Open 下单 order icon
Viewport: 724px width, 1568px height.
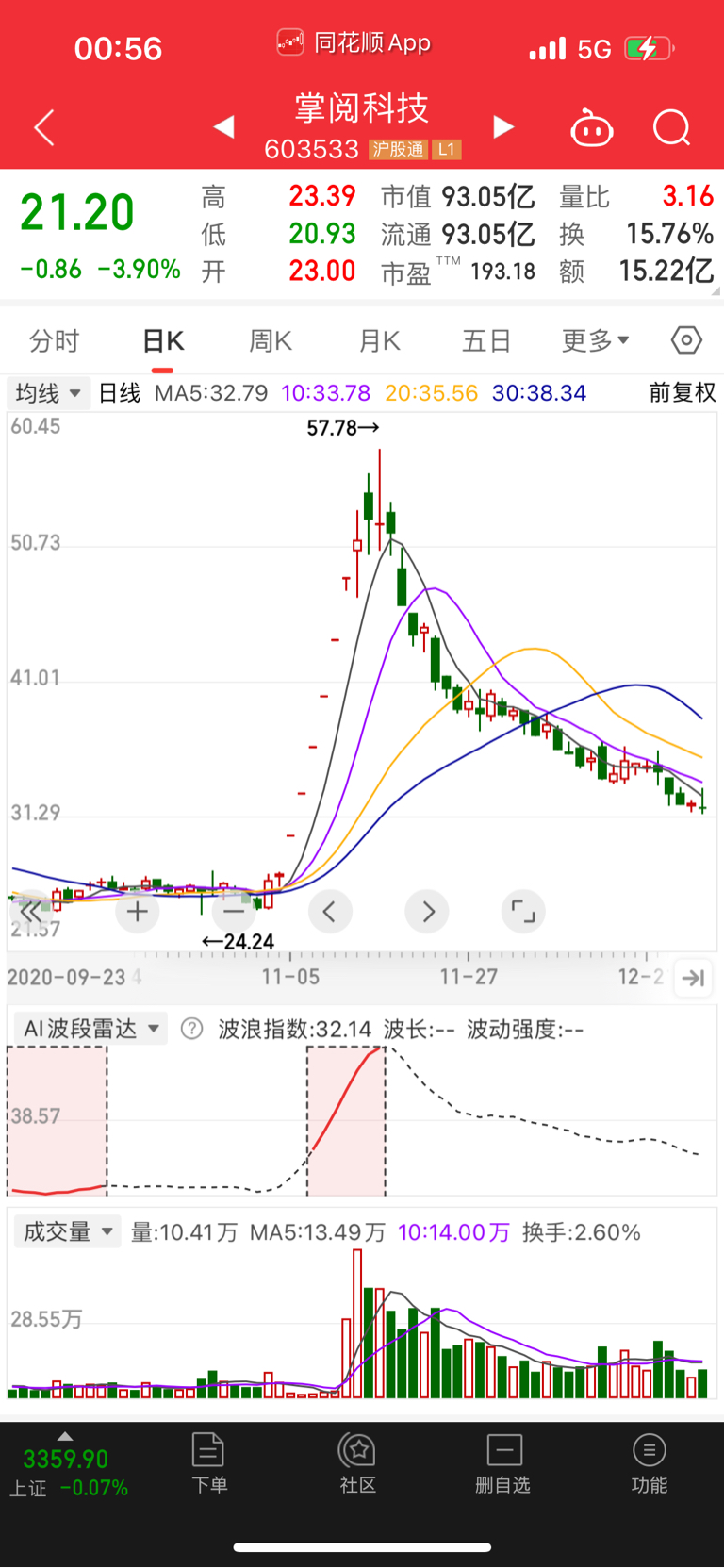(x=208, y=1463)
